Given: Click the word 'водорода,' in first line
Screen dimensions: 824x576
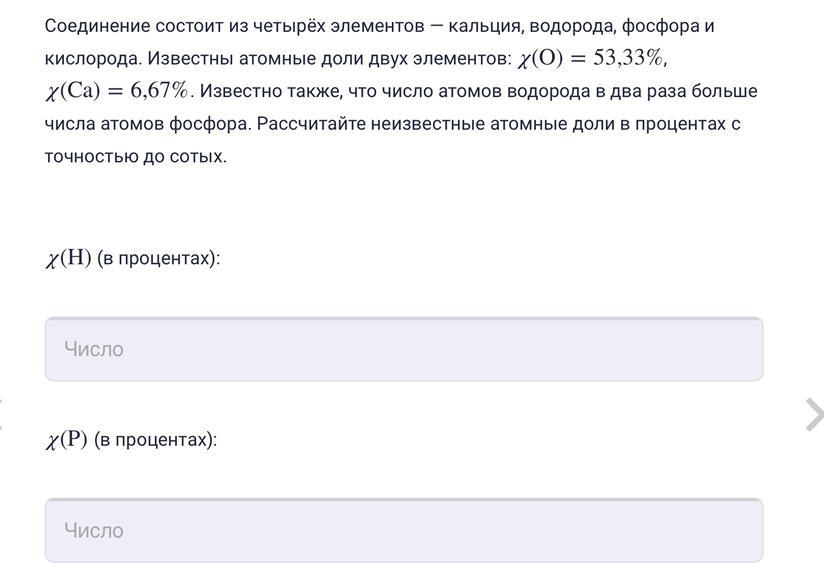Looking at the screenshot, I should tap(573, 26).
